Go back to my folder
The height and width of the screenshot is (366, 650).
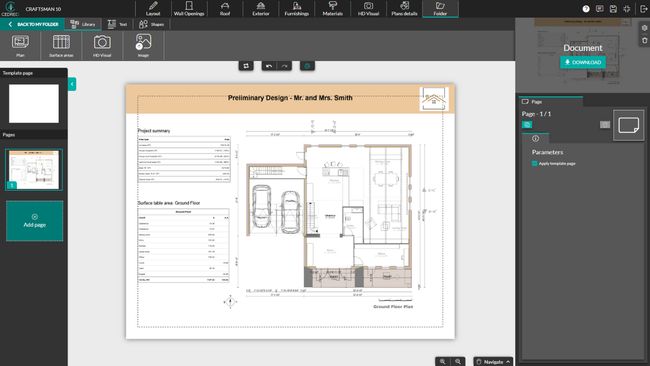32,24
